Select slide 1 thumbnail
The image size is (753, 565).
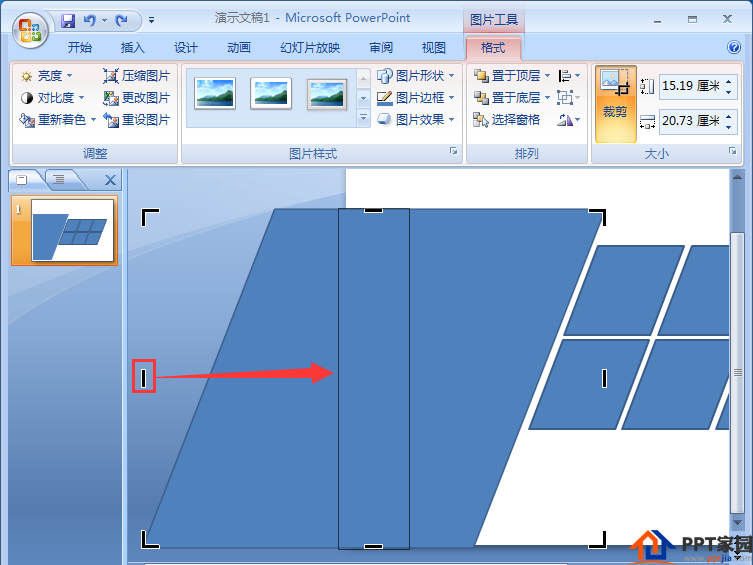tap(73, 230)
